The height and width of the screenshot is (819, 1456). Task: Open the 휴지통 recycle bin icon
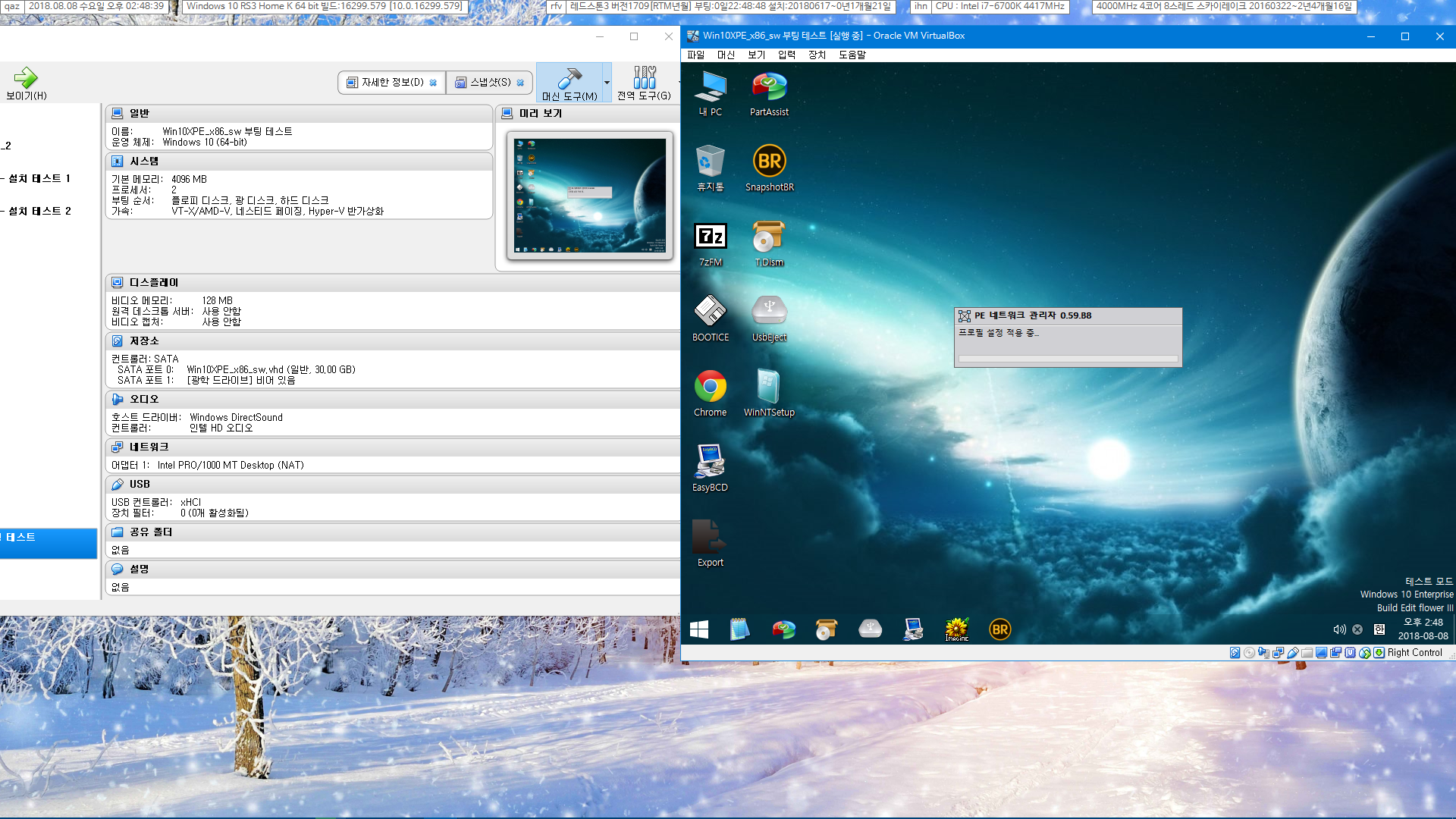coord(711,168)
